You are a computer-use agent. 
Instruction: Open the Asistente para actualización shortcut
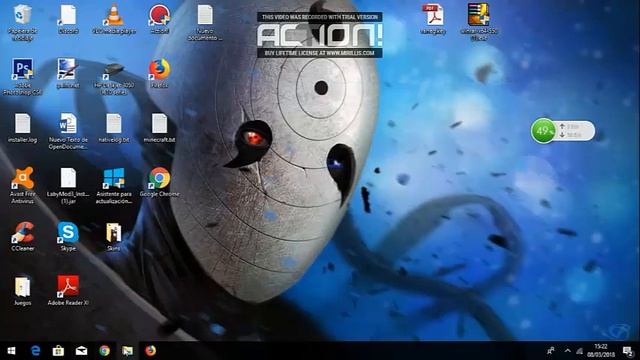[113, 178]
